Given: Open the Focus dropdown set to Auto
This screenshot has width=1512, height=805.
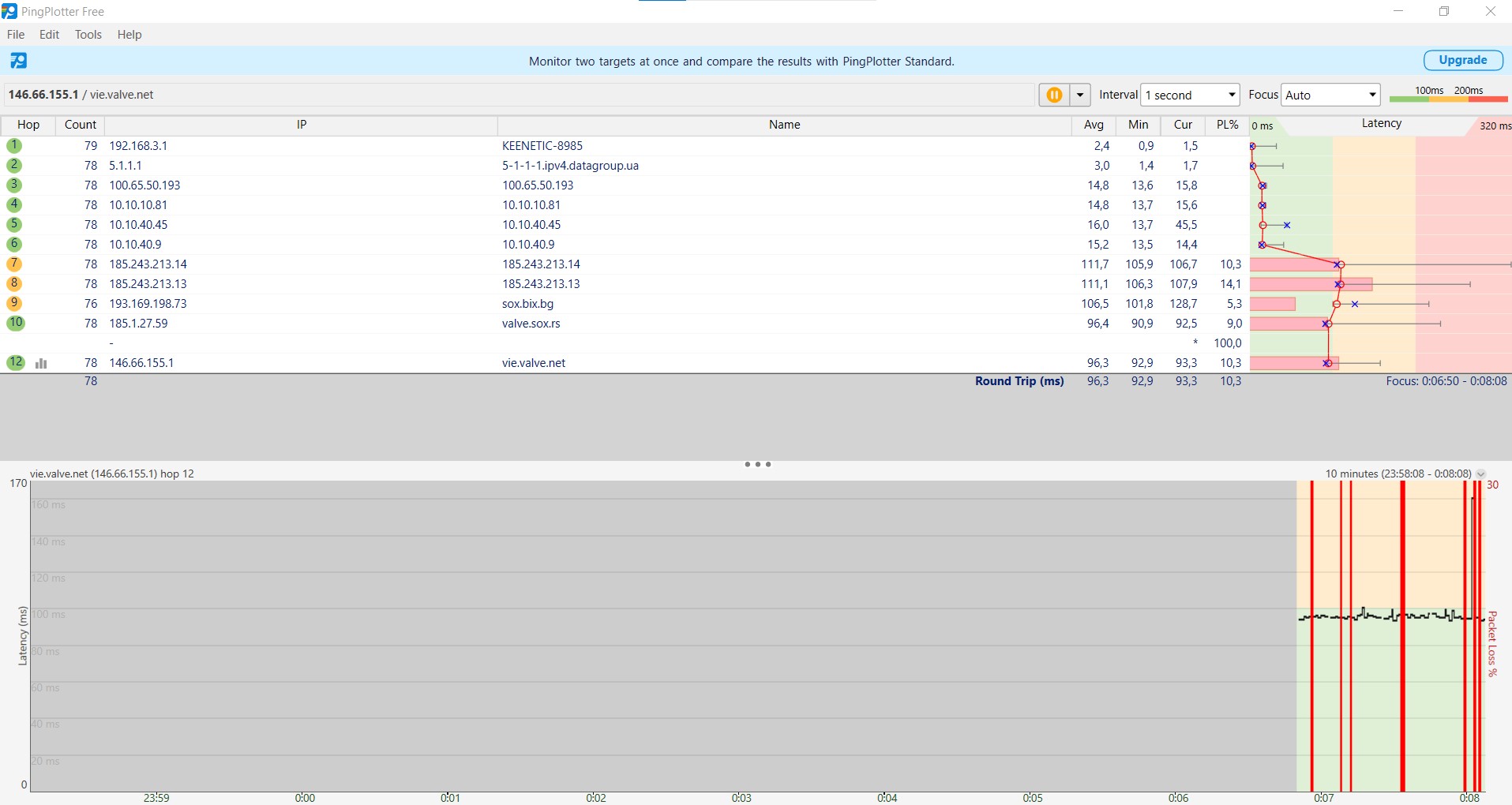Looking at the screenshot, I should point(1330,95).
